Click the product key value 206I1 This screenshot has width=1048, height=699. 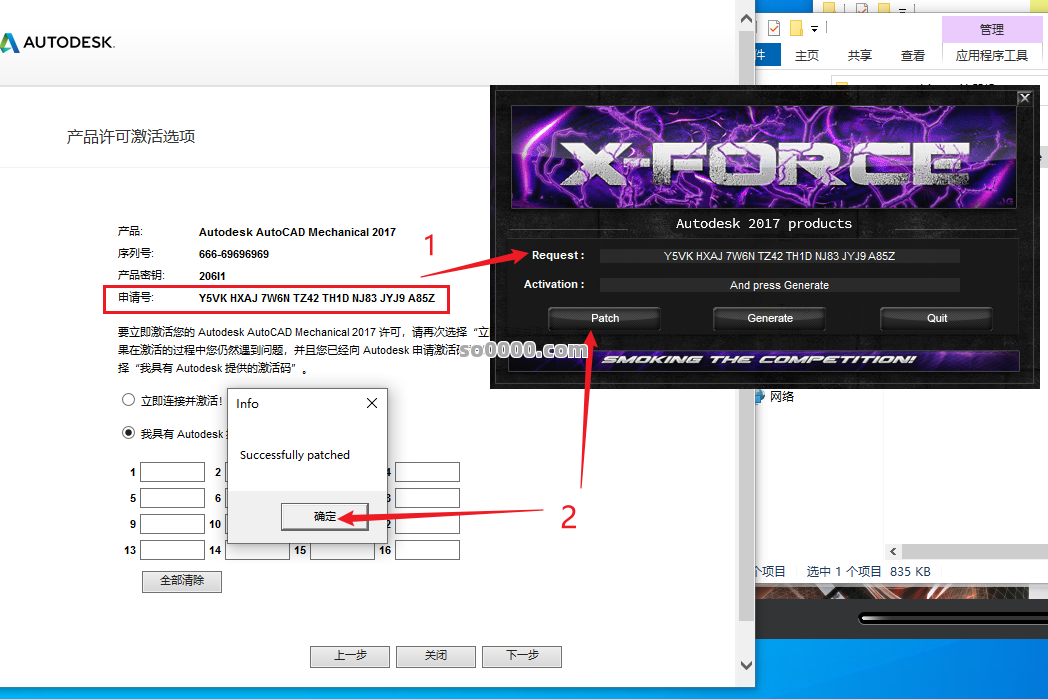point(212,276)
